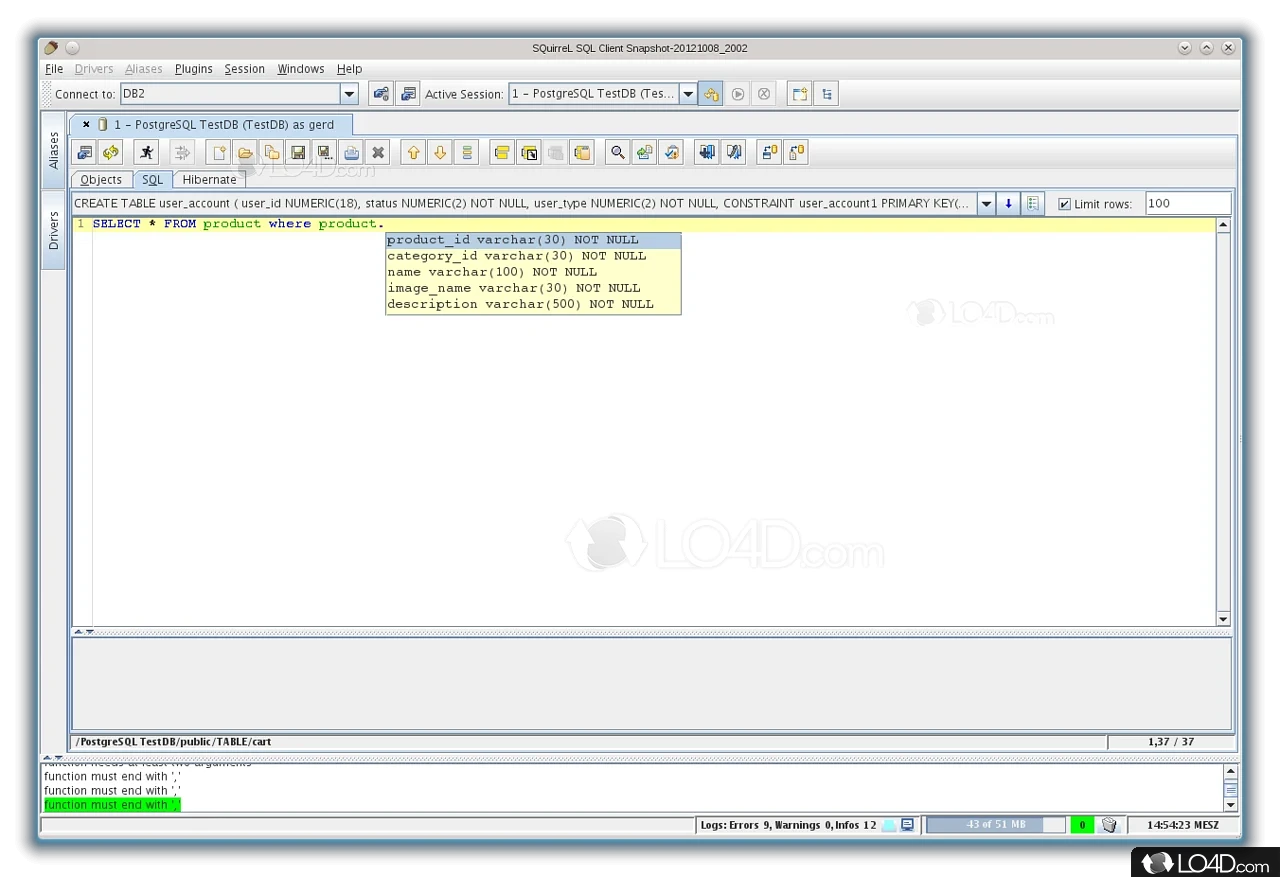Screen dimensions: 1280x877
Task: Select product_id from the completion list
Action: [512, 240]
